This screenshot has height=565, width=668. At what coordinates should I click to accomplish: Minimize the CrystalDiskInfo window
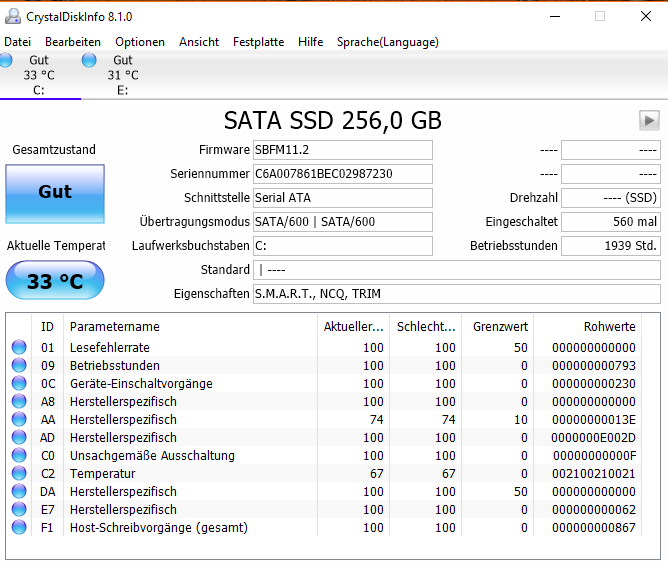[555, 17]
